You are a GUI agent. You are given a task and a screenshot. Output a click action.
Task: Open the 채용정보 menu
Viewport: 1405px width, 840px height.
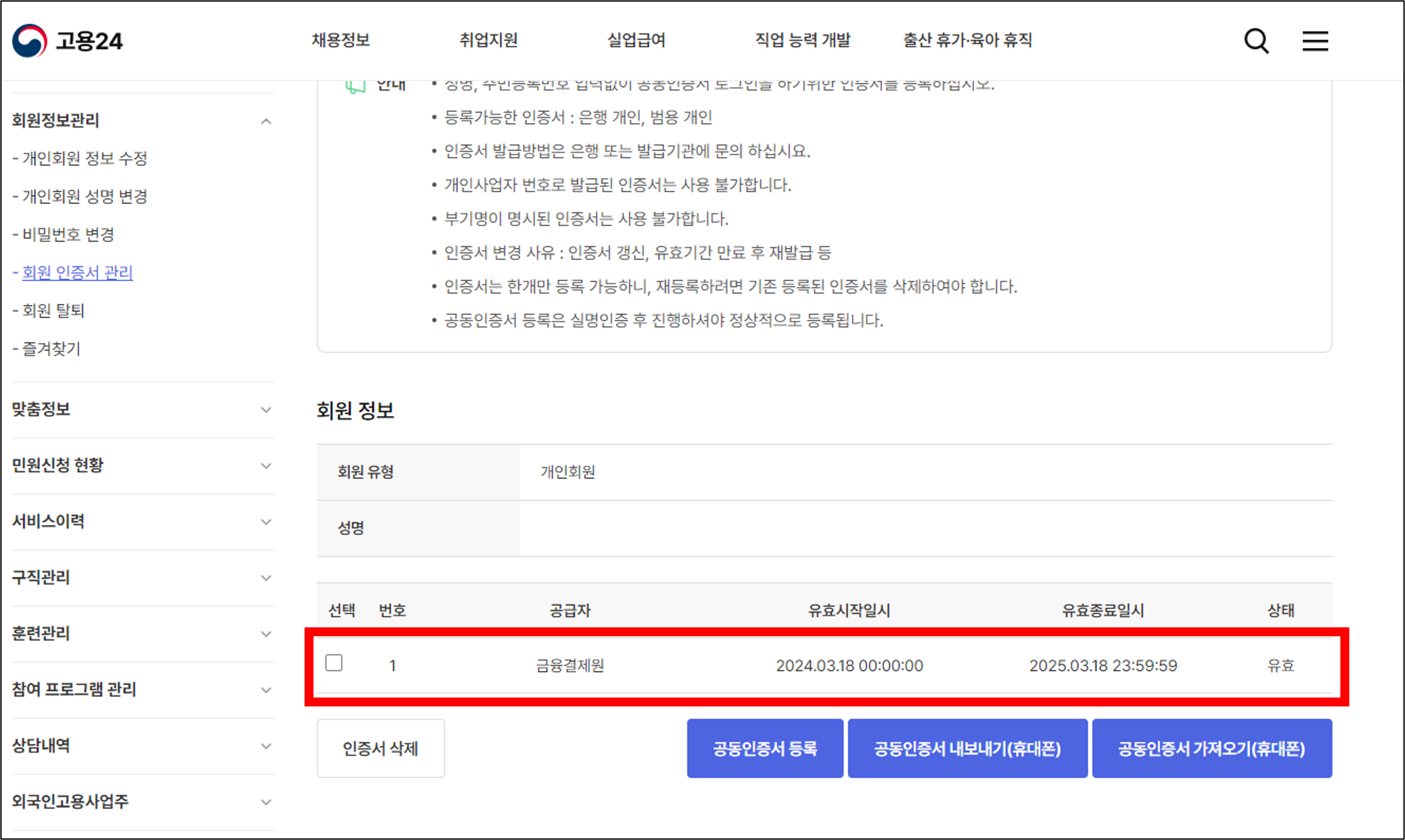click(341, 40)
